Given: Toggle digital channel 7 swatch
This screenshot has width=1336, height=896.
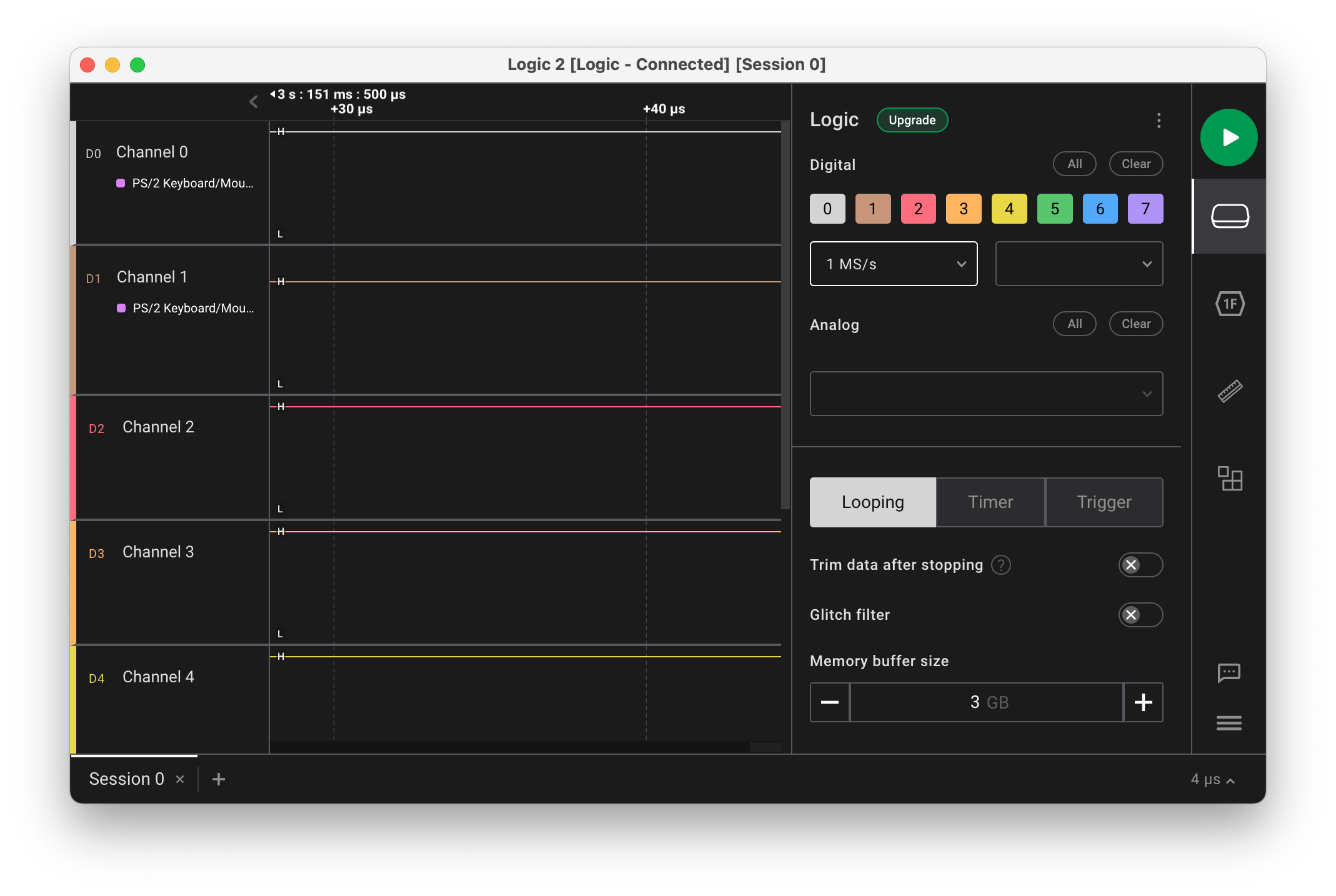Looking at the screenshot, I should [x=1145, y=209].
